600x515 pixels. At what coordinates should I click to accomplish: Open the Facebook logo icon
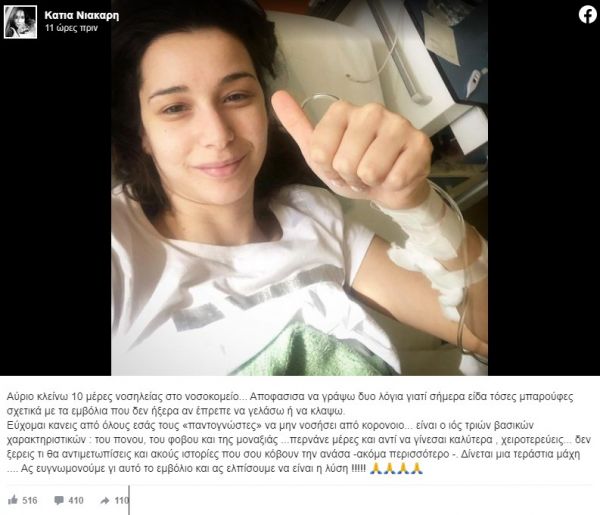pos(587,15)
